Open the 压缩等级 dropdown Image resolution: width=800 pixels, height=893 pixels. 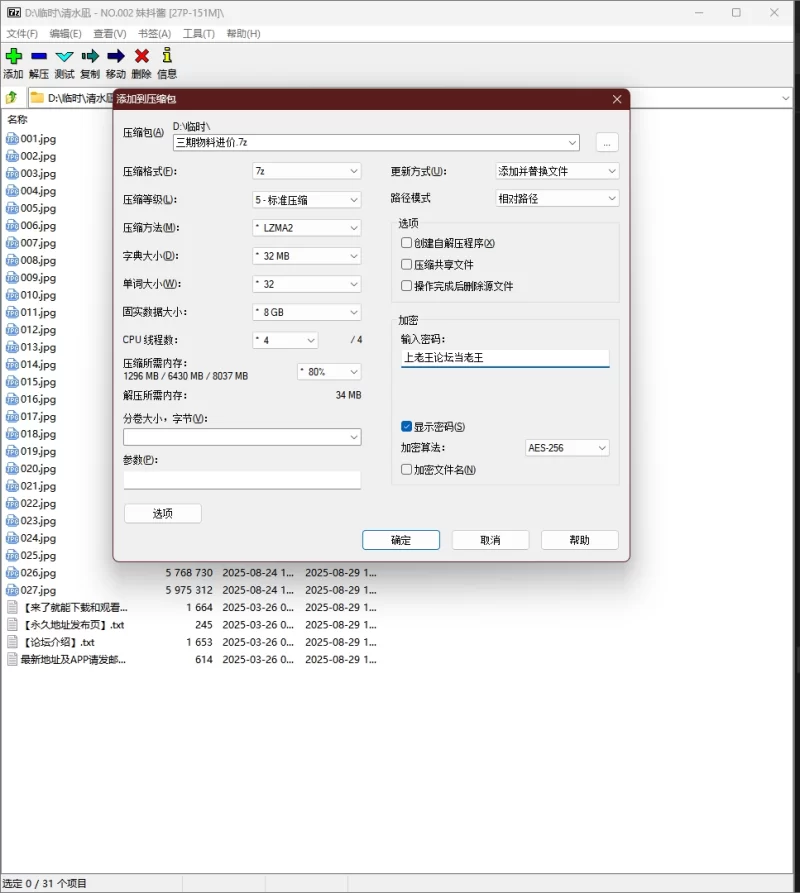coord(306,199)
